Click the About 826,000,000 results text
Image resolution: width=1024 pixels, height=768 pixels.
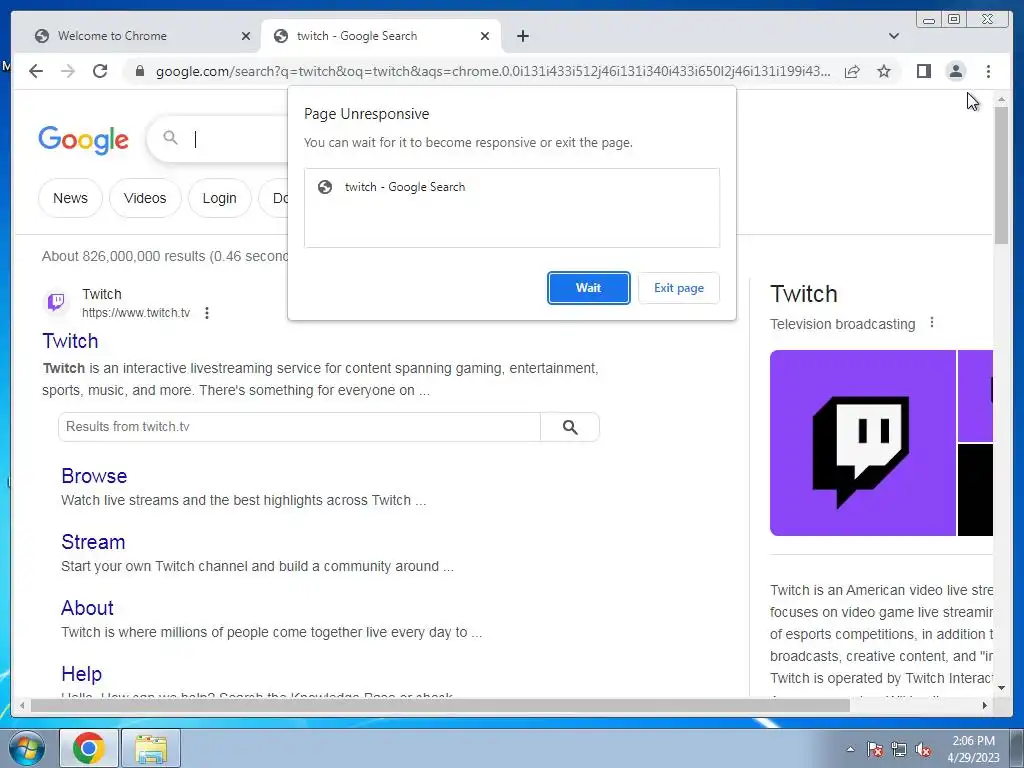coord(165,256)
